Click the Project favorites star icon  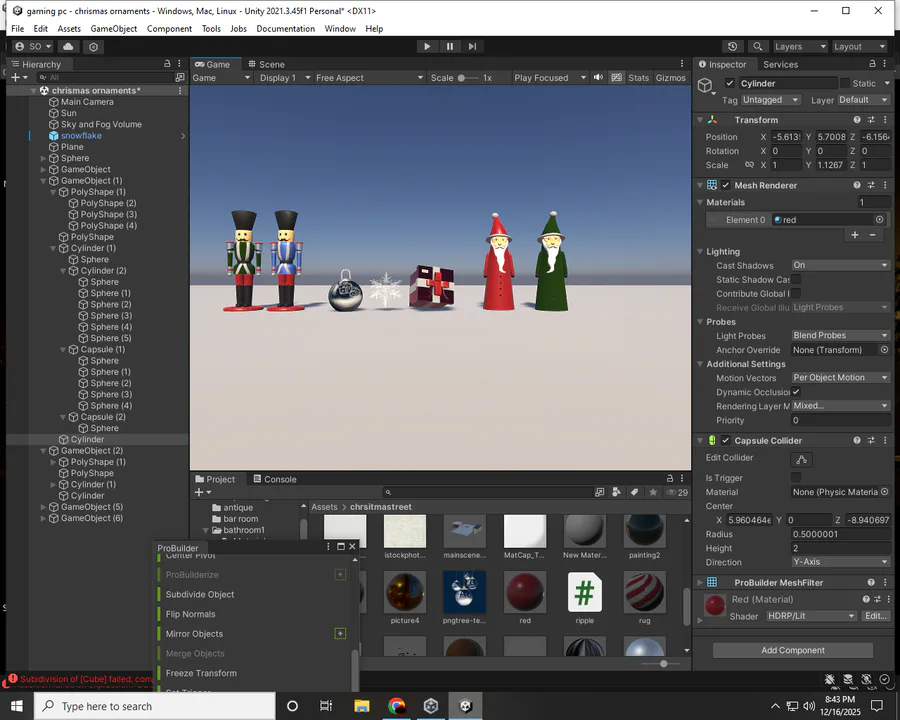coord(653,492)
